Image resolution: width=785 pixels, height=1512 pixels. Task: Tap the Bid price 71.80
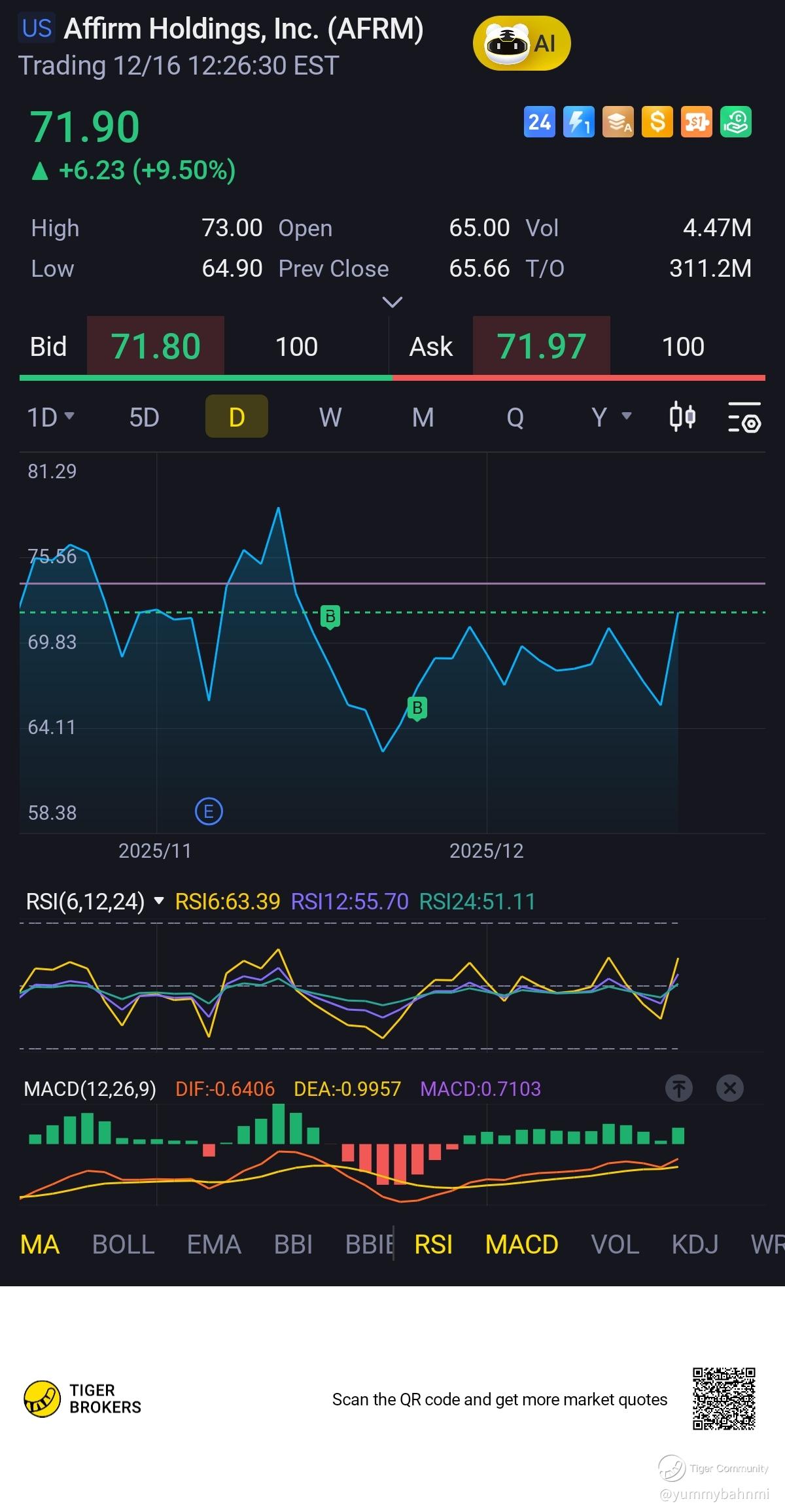point(156,346)
